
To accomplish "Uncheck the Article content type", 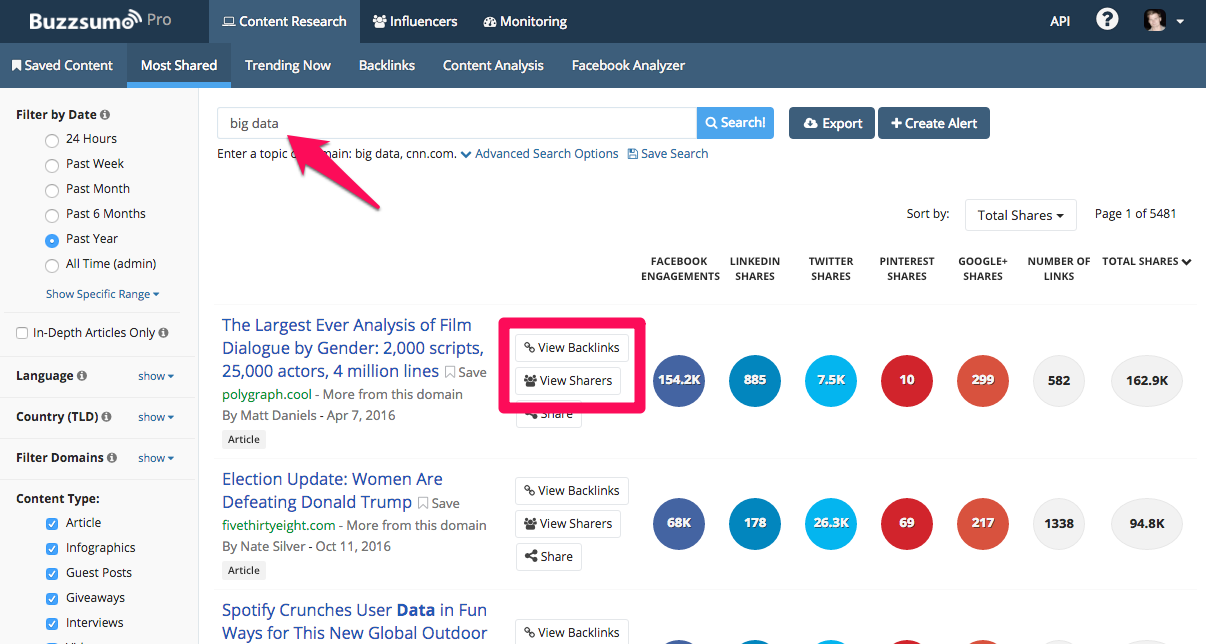I will [x=52, y=523].
